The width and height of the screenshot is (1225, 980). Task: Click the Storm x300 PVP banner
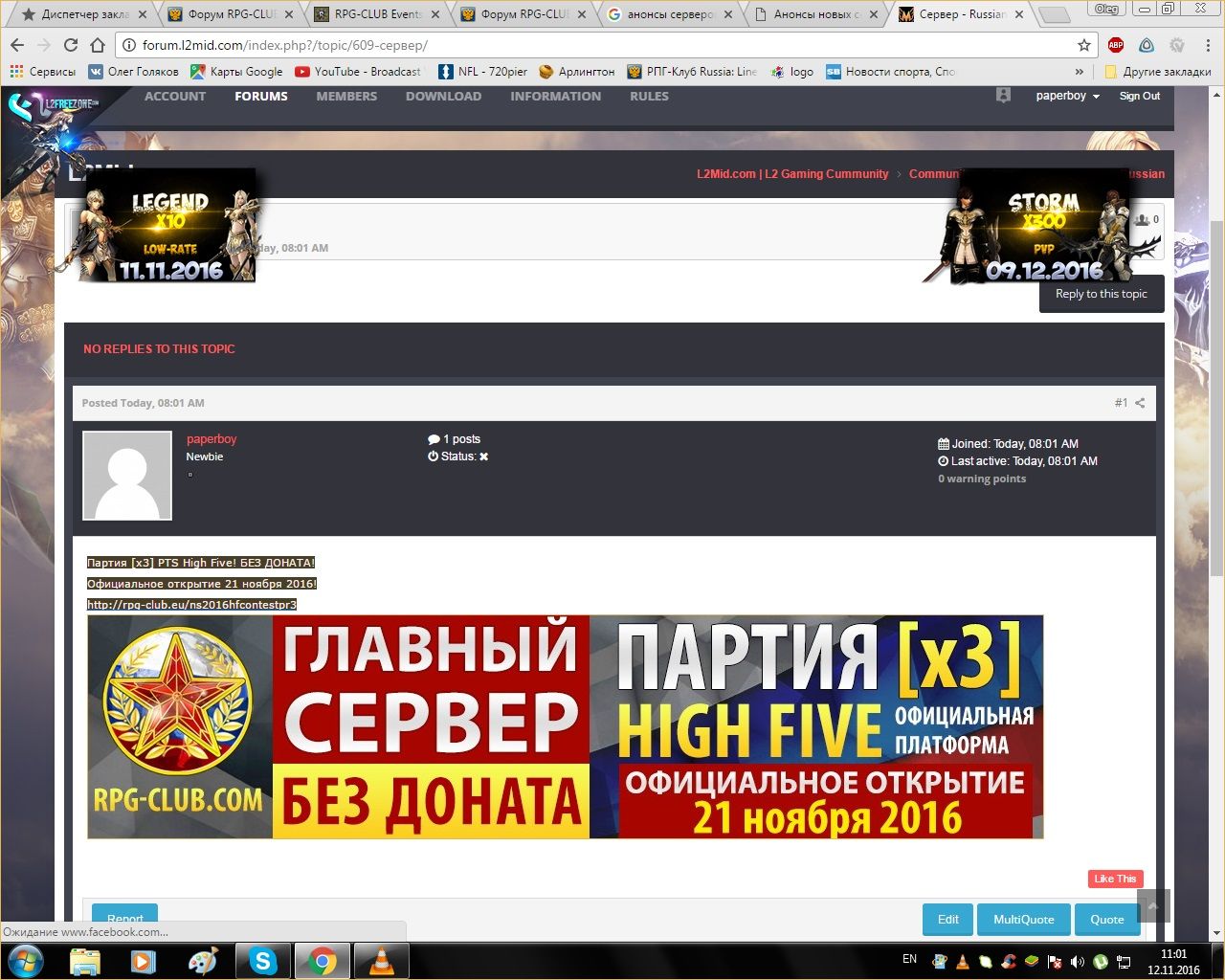tap(1043, 228)
